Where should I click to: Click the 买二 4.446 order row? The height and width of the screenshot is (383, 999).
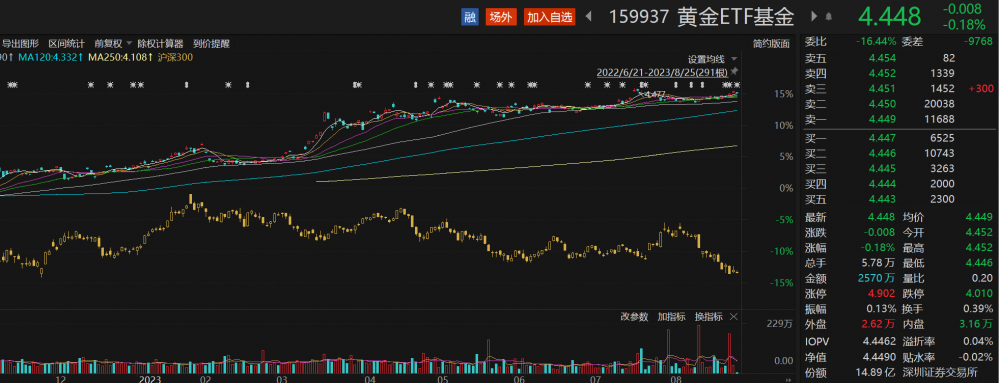898,154
